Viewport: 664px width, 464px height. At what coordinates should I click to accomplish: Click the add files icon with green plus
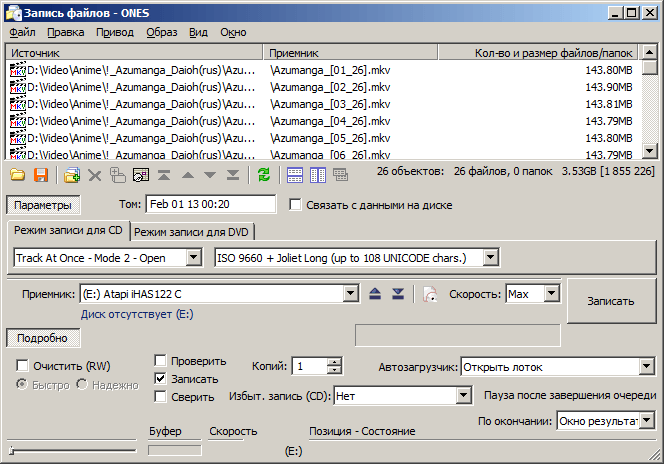[x=71, y=175]
